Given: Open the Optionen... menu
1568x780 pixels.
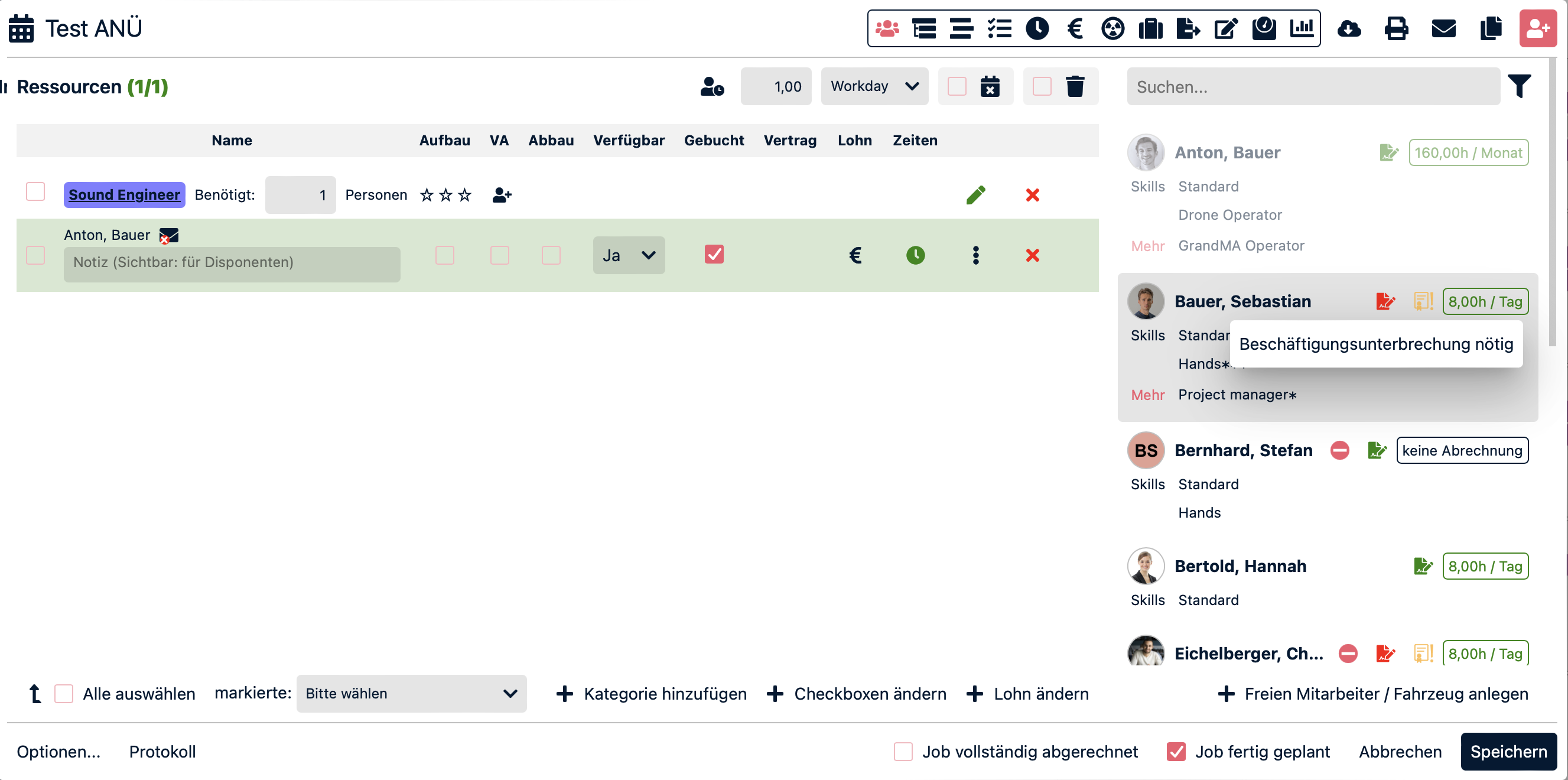Looking at the screenshot, I should pyautogui.click(x=58, y=752).
